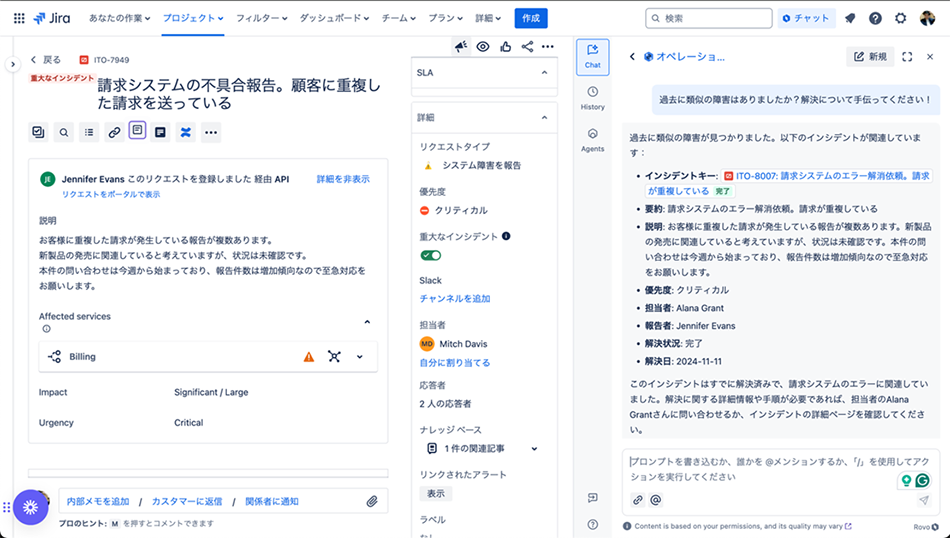Open the ダッシュボード menu
The height and width of the screenshot is (538, 950).
[x=334, y=18]
